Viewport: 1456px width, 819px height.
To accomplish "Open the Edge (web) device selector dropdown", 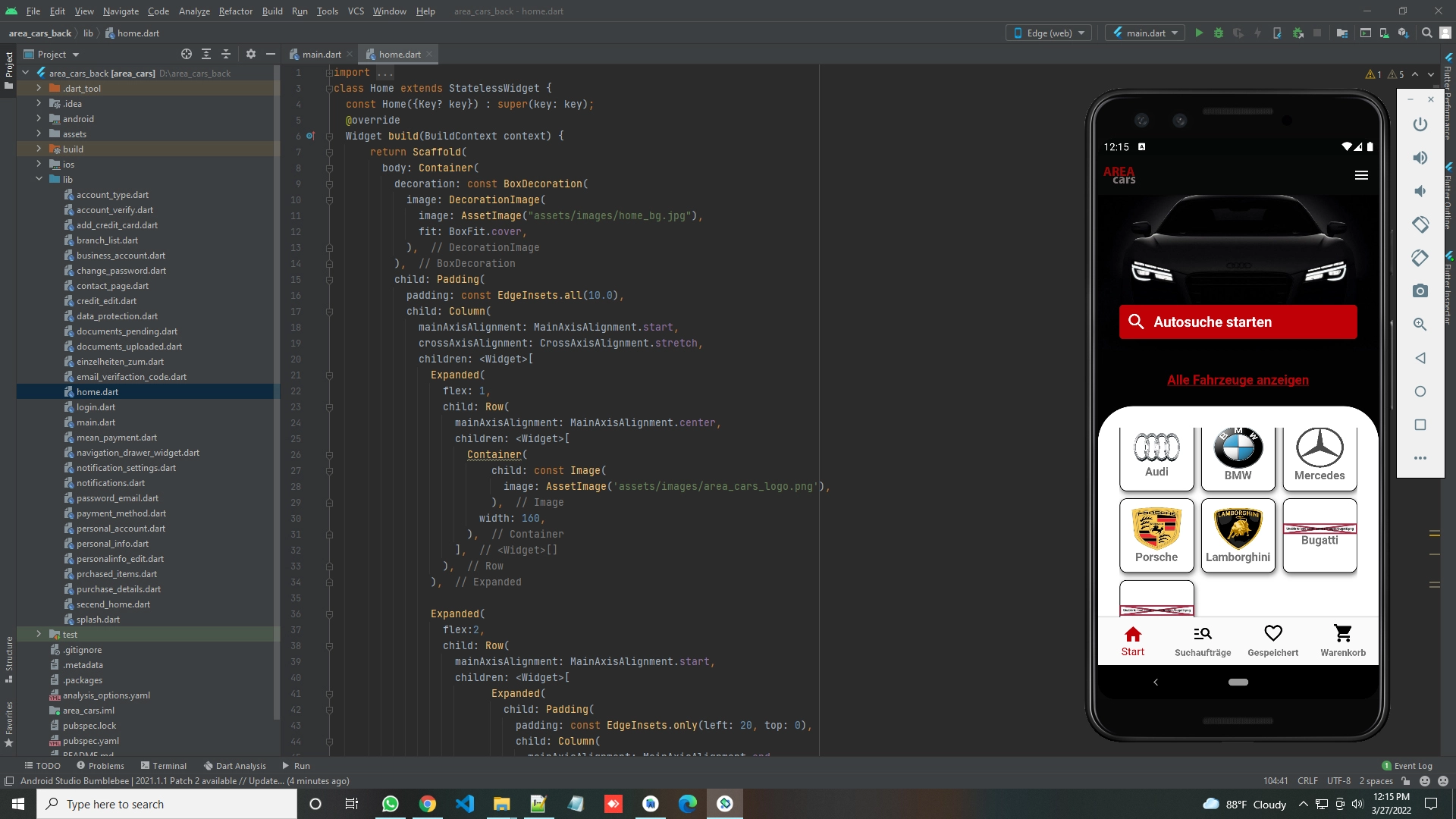I will tap(1050, 33).
